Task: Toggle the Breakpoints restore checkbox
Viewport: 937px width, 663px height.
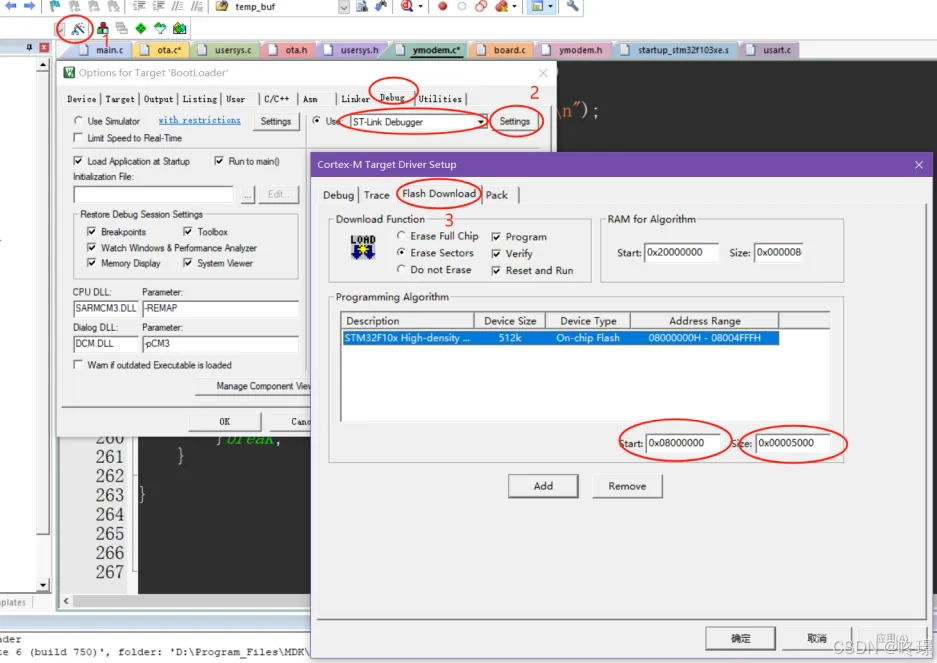Action: tap(91, 231)
